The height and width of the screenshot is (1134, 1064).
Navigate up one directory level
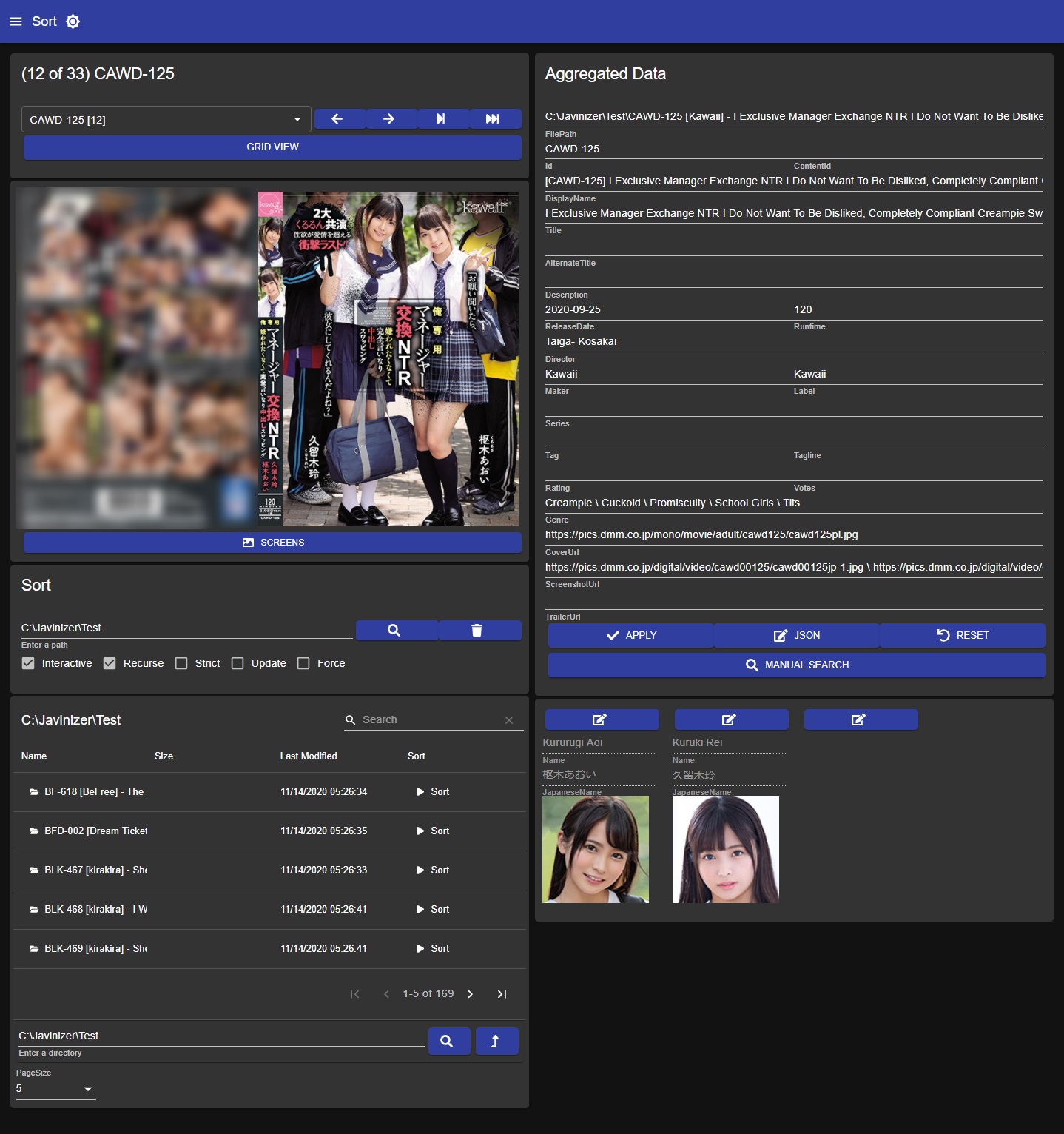click(x=497, y=1041)
